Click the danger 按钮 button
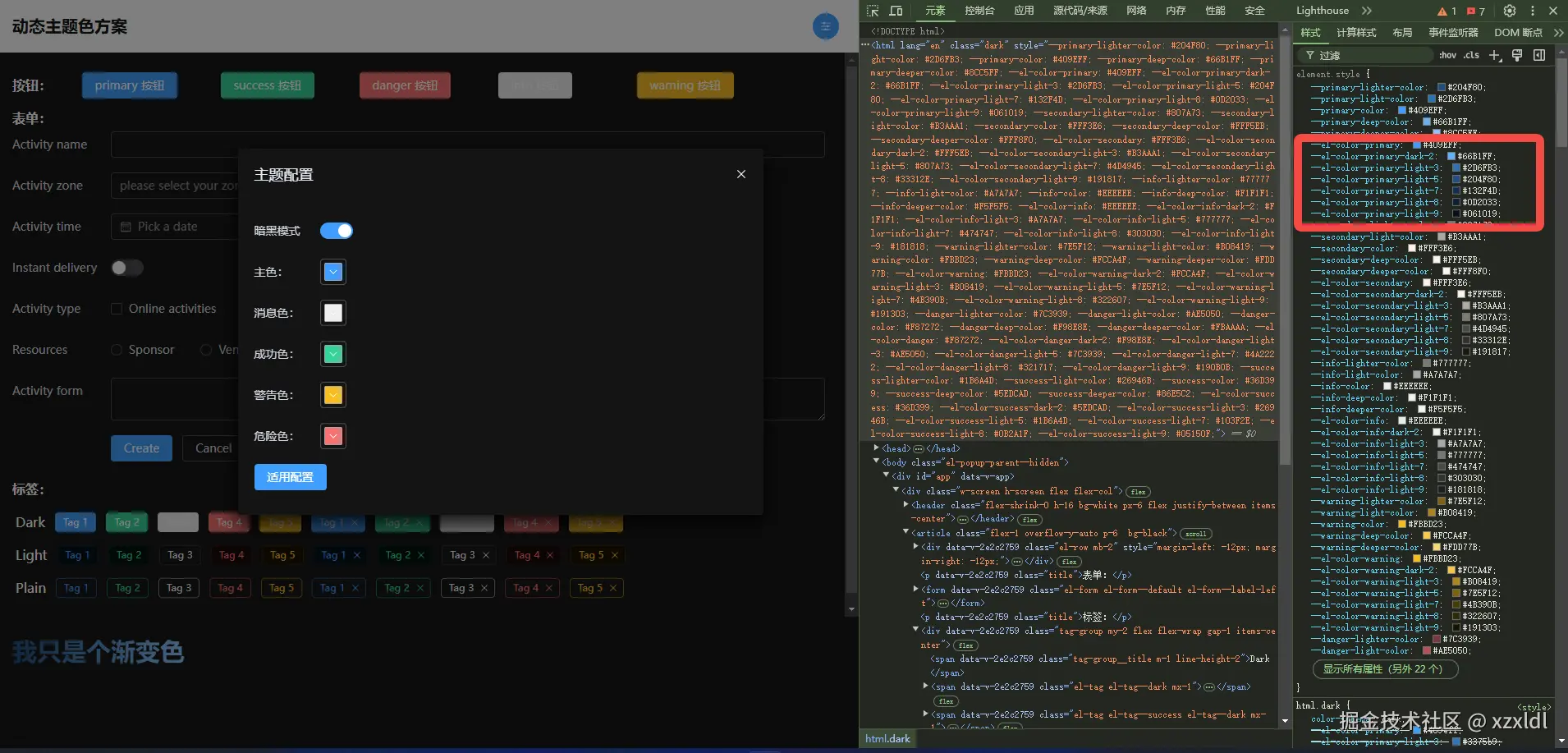This screenshot has height=753, width=1568. coord(405,85)
